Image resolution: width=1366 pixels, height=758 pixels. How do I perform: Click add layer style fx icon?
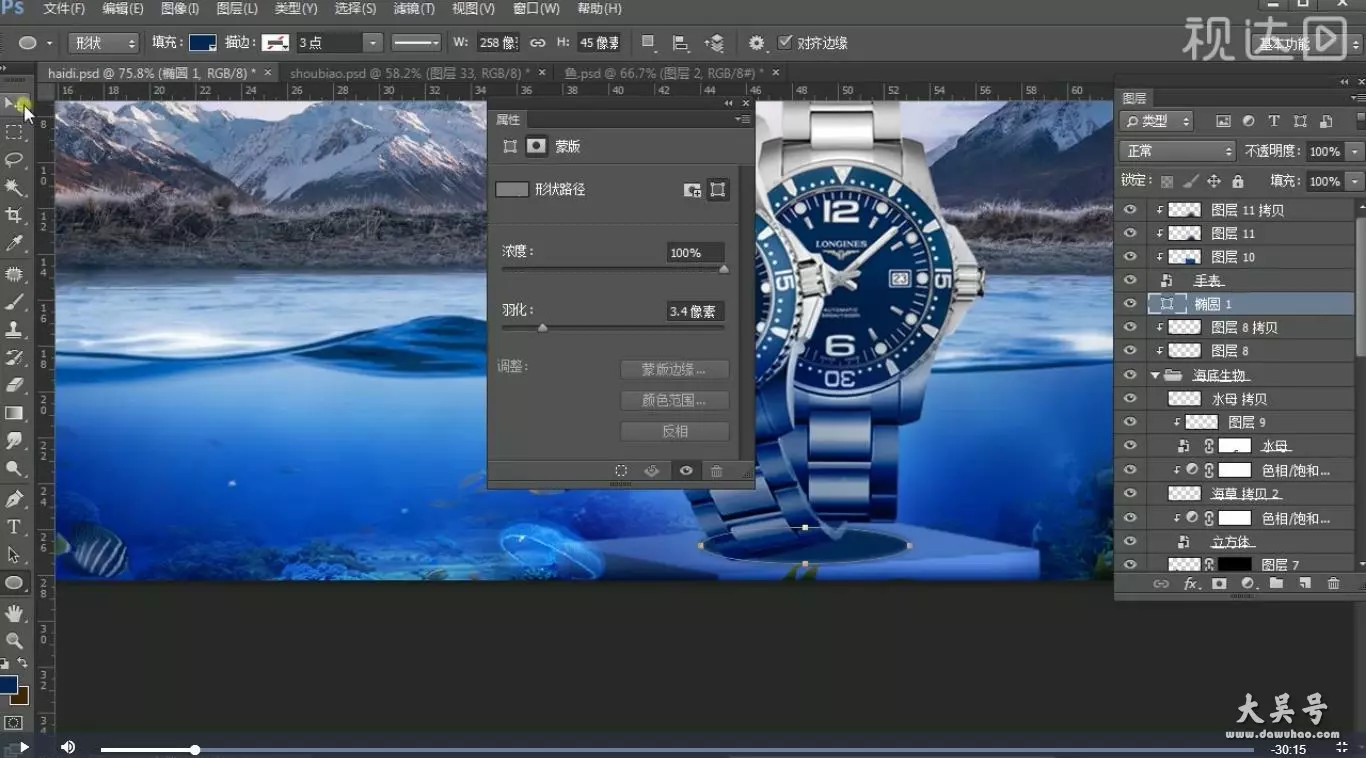pyautogui.click(x=1190, y=583)
